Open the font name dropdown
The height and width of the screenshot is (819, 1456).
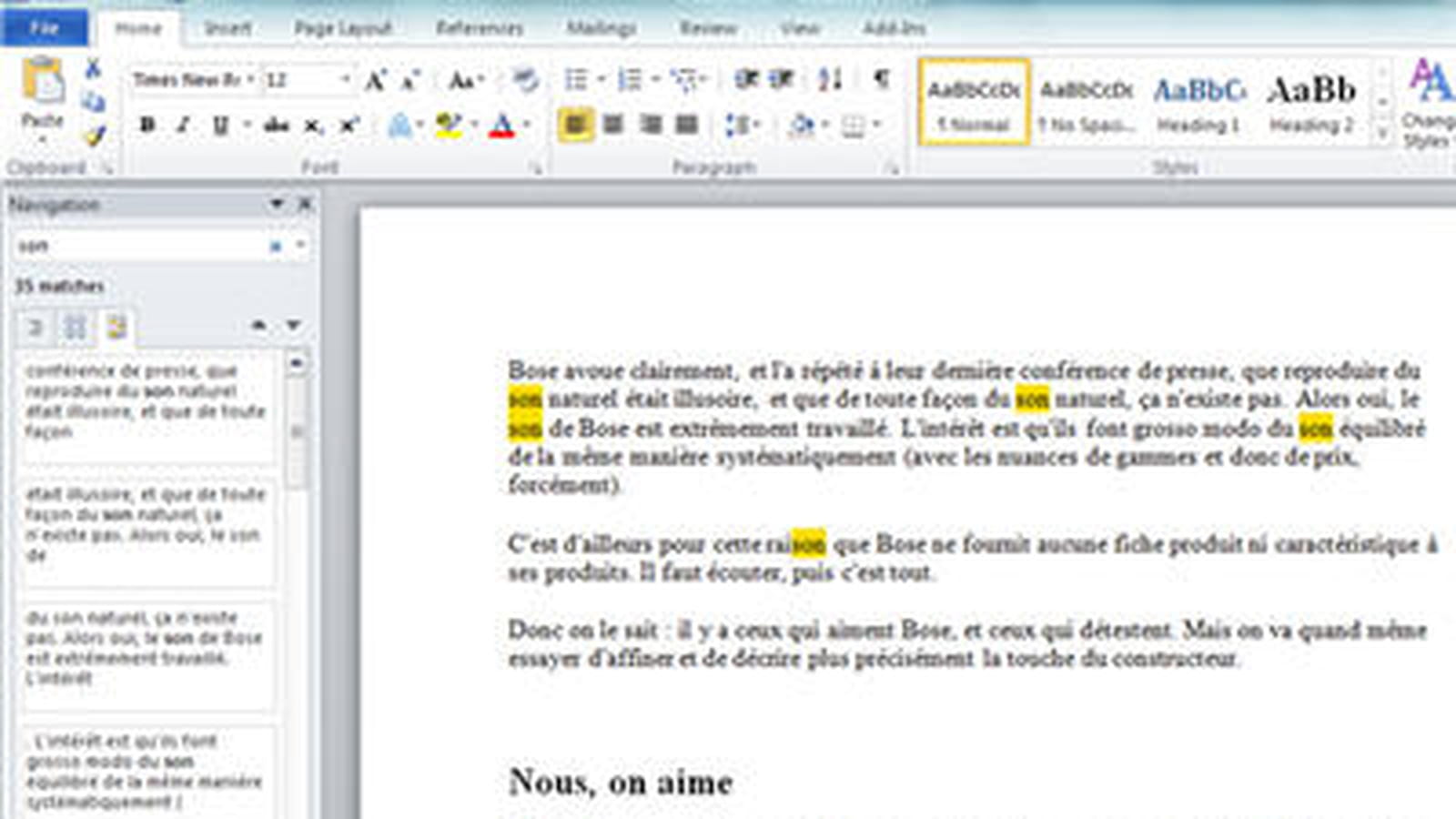coord(250,80)
